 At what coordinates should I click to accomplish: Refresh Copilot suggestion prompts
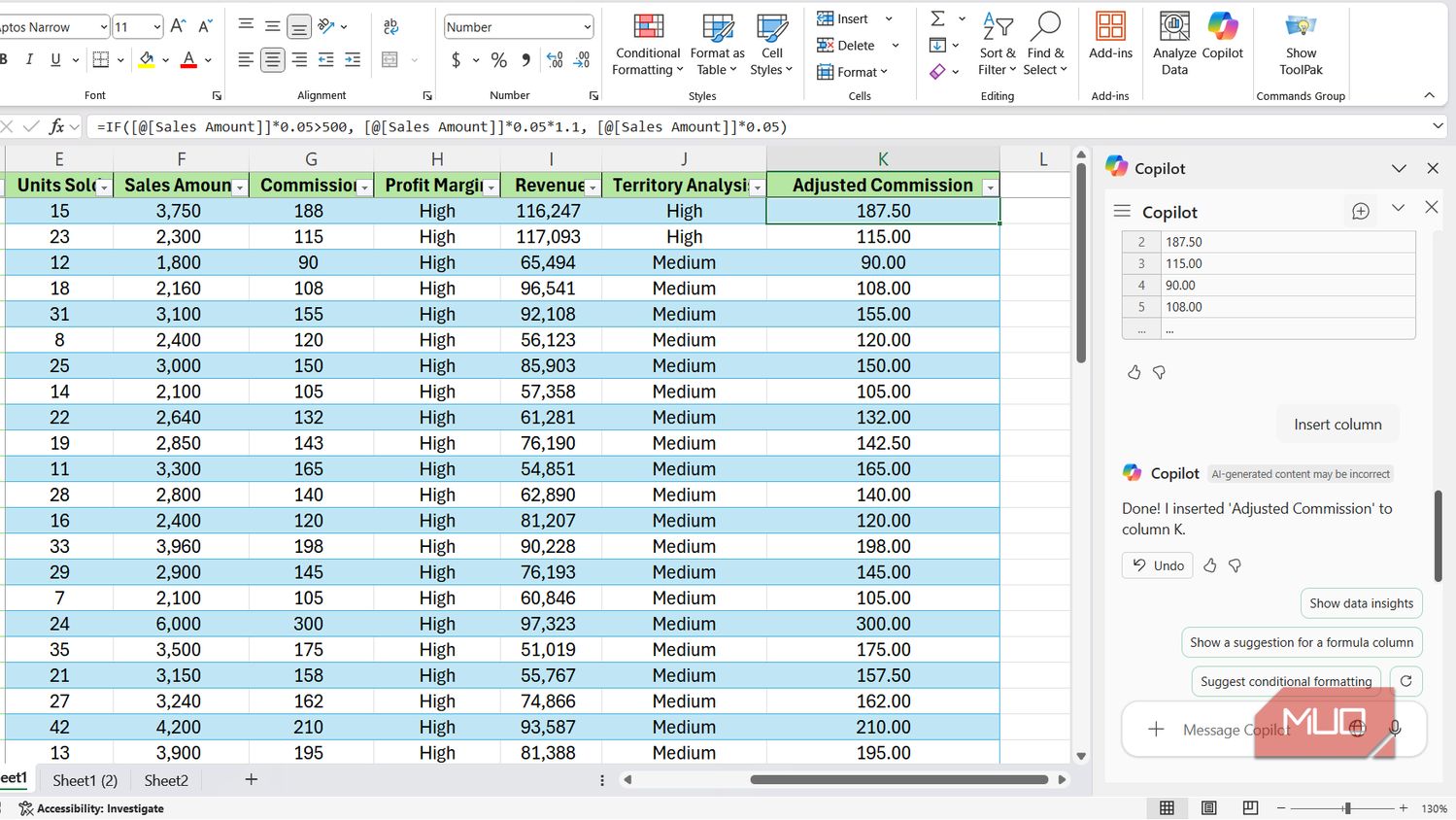point(1405,681)
